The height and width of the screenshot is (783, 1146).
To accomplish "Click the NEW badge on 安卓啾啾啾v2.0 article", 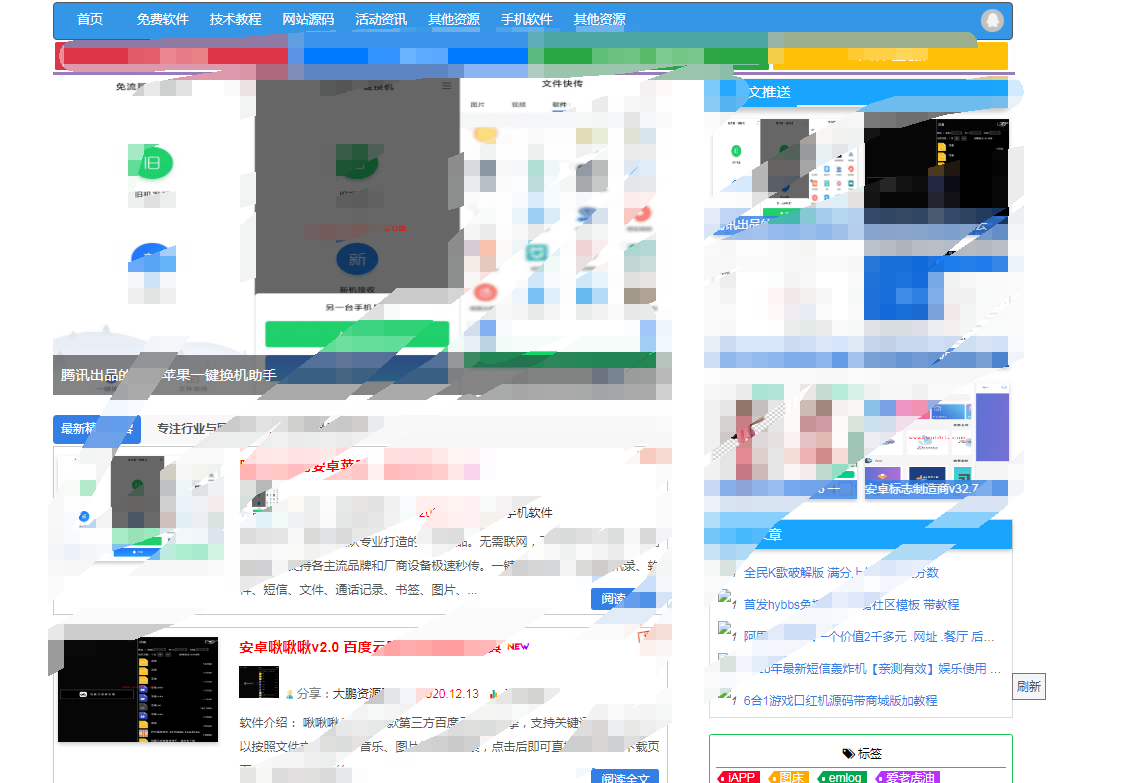I will click(x=517, y=647).
